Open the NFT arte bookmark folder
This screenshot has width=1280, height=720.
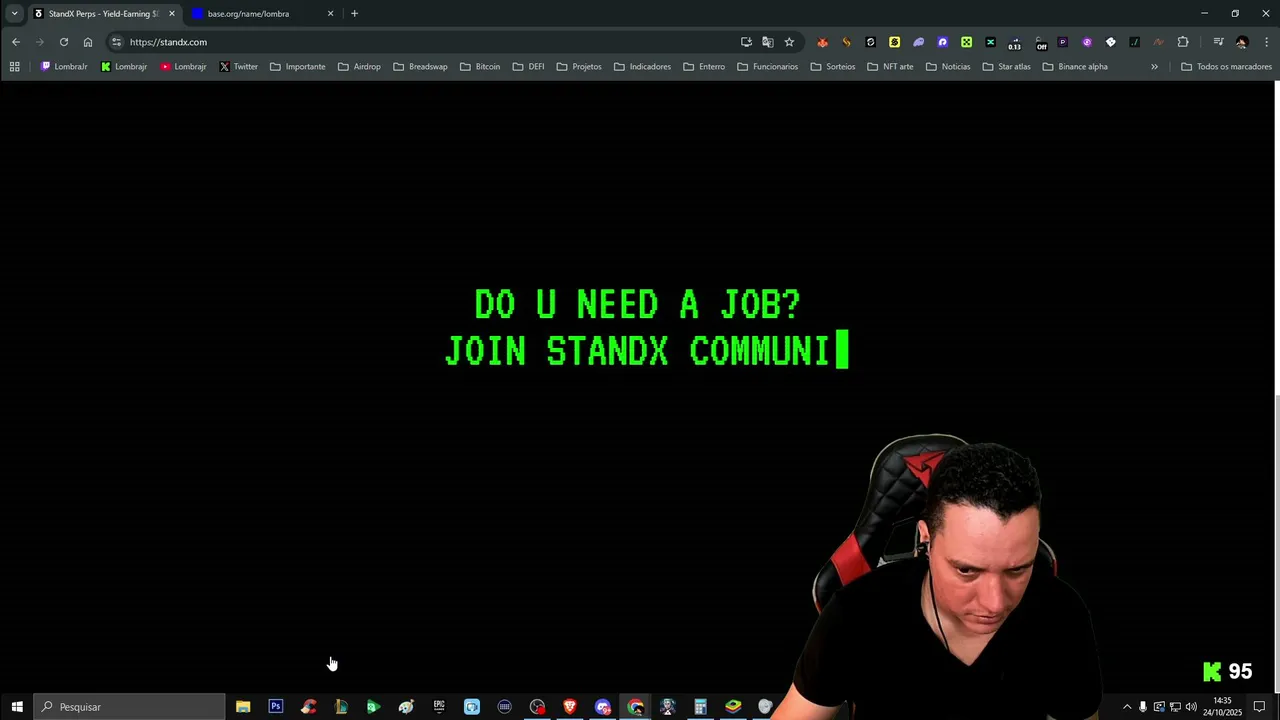tap(890, 67)
